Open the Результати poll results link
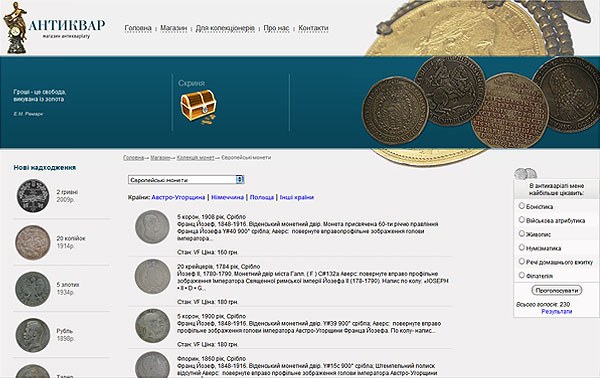 point(556,312)
